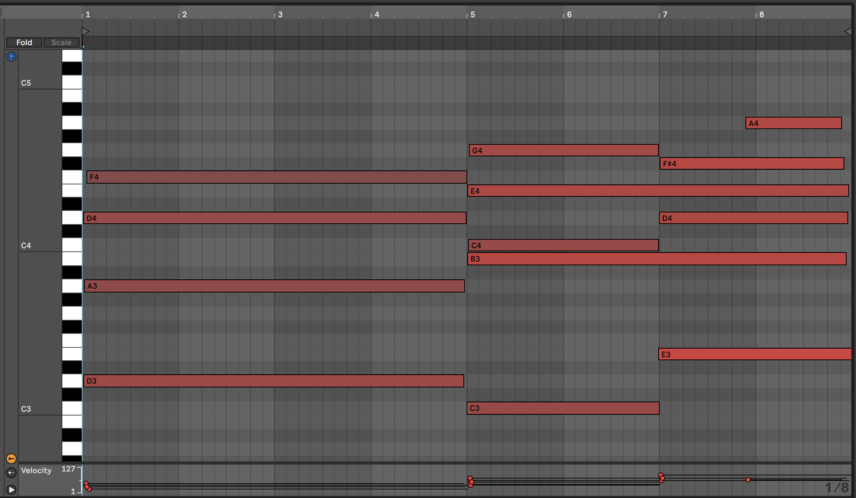This screenshot has width=856, height=498.
Task: Select the D4 note starting at bar 7
Action: (753, 218)
